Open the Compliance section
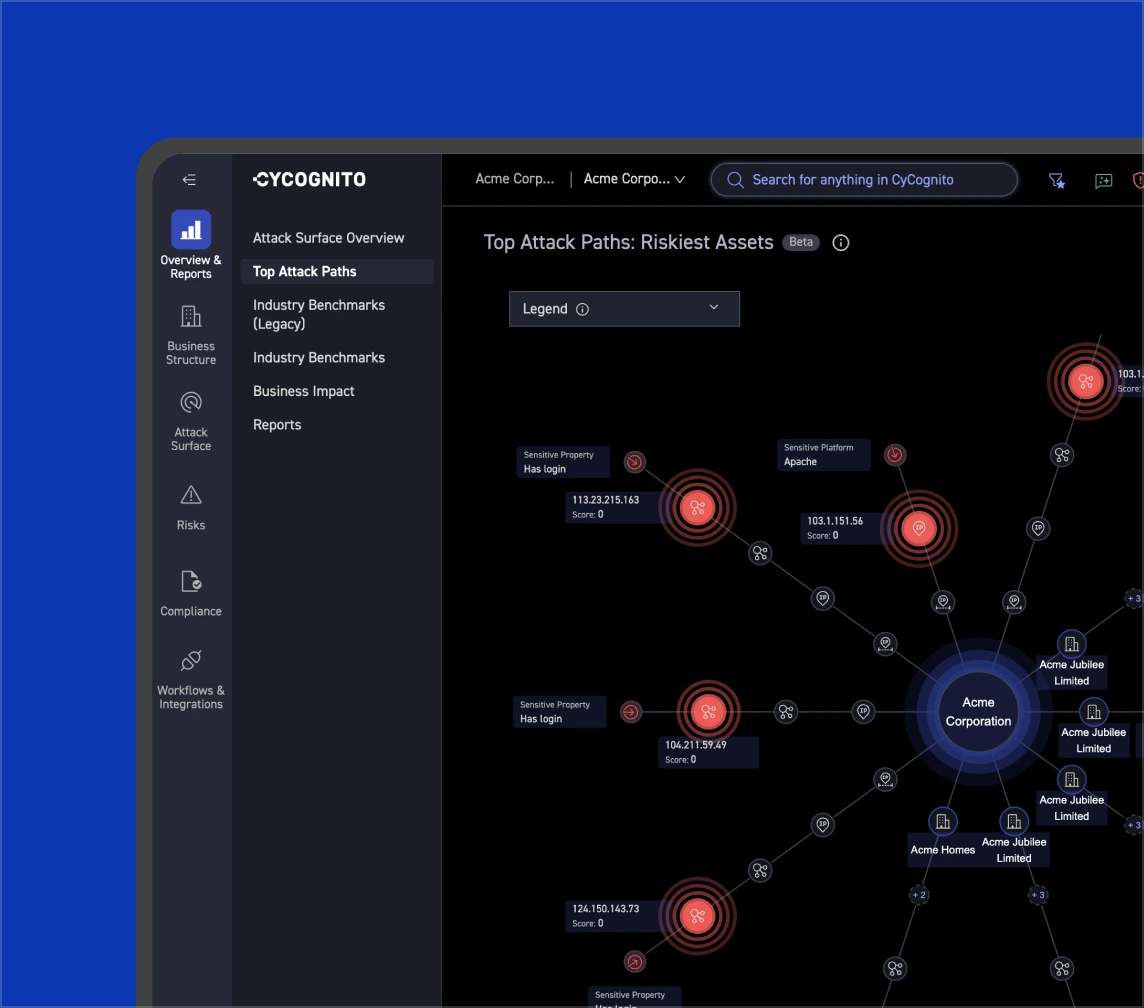The width and height of the screenshot is (1144, 1008). pyautogui.click(x=190, y=593)
